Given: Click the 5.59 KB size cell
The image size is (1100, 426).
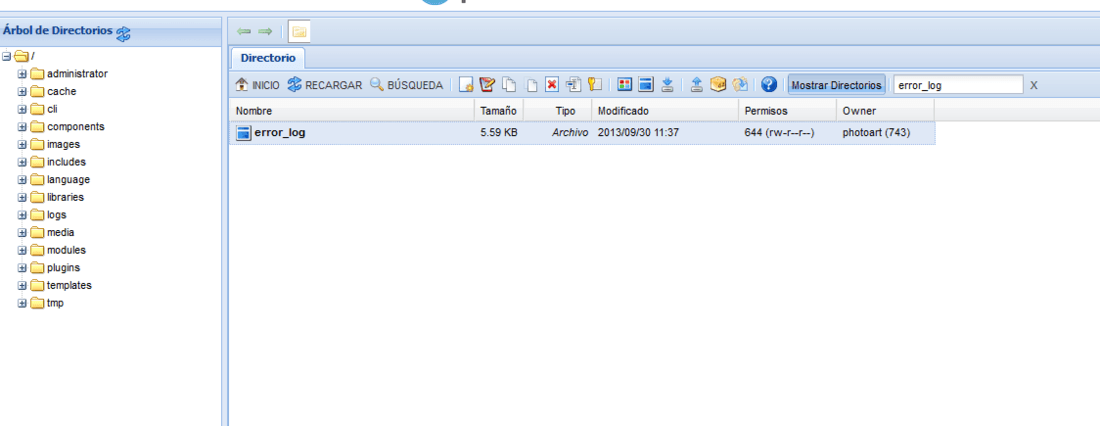Looking at the screenshot, I should pos(499,133).
